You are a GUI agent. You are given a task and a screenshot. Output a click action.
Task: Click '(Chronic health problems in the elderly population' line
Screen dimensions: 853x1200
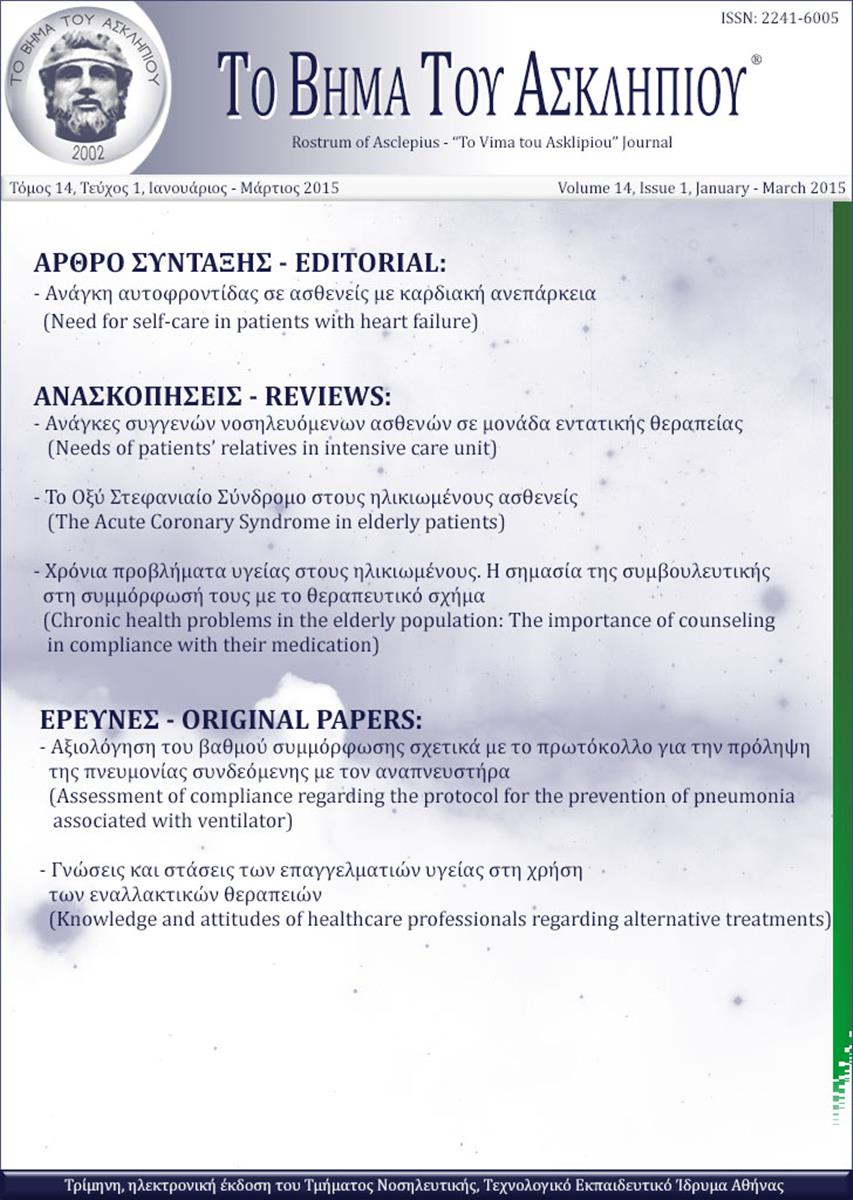410,621
